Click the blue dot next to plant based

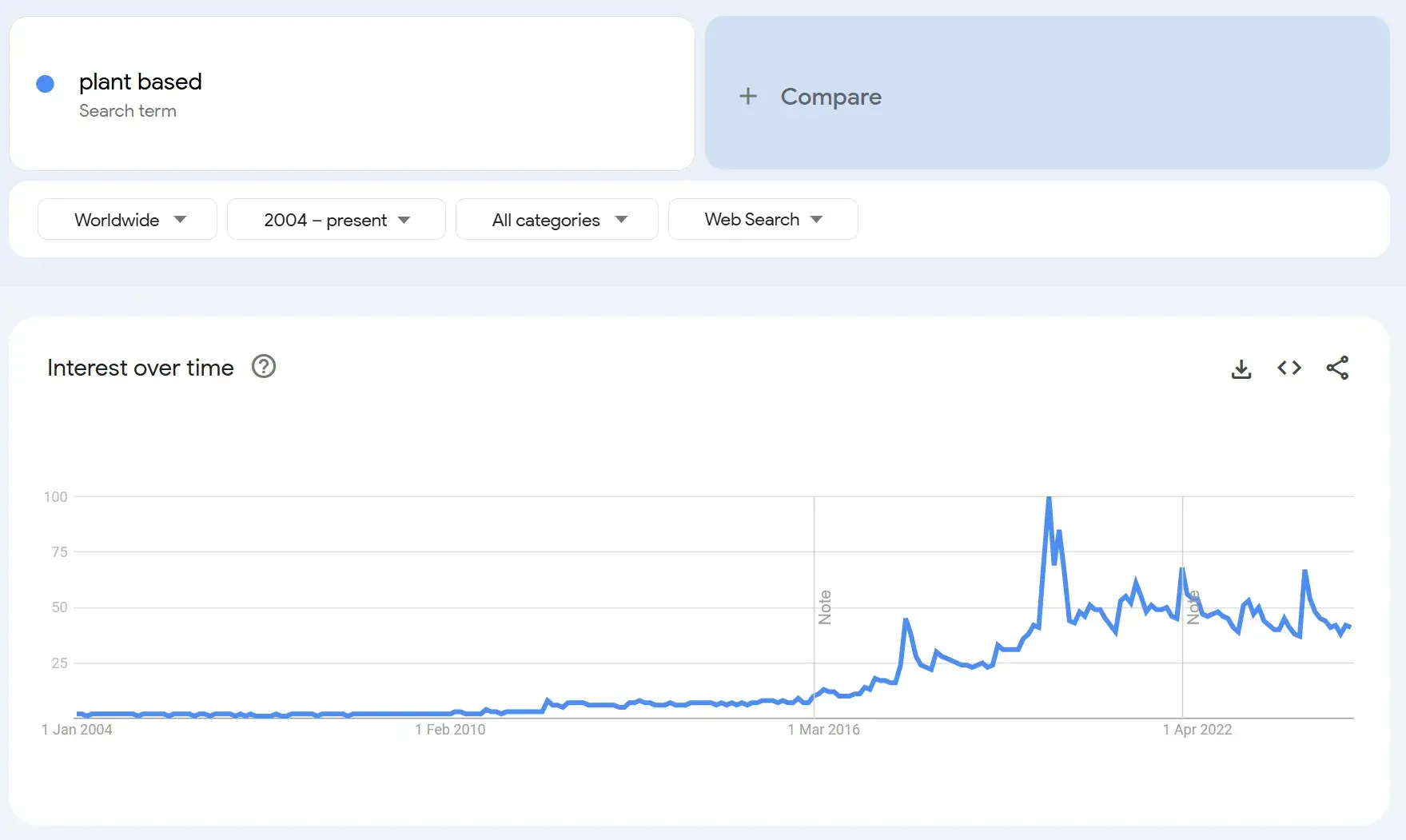pyautogui.click(x=46, y=84)
